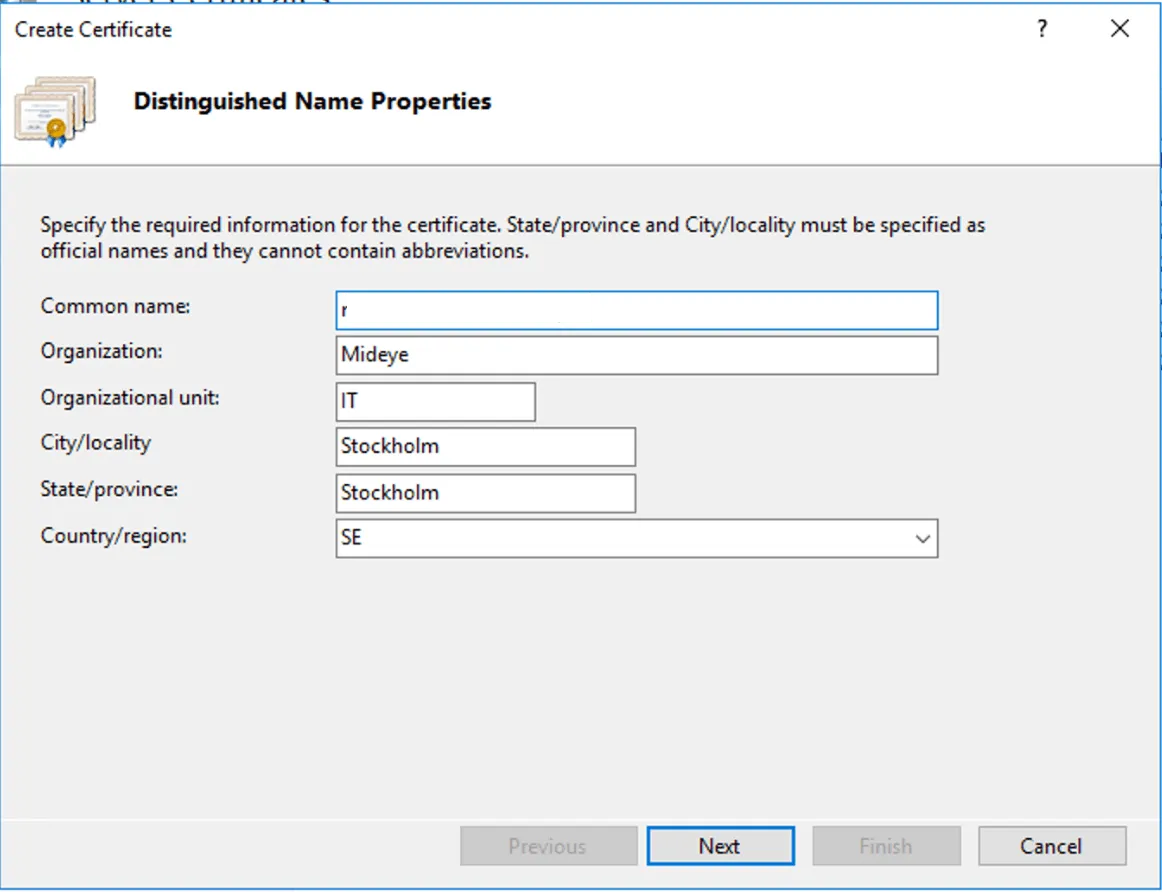Viewport: 1162px width, 892px height.
Task: Select the State/province input field
Action: 485,493
